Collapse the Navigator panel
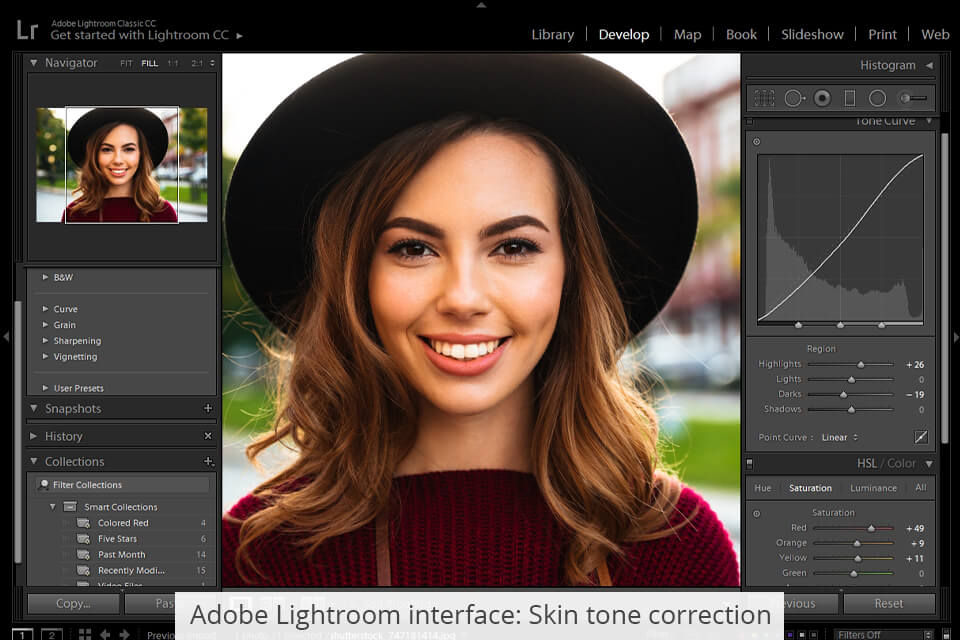 pyautogui.click(x=34, y=62)
